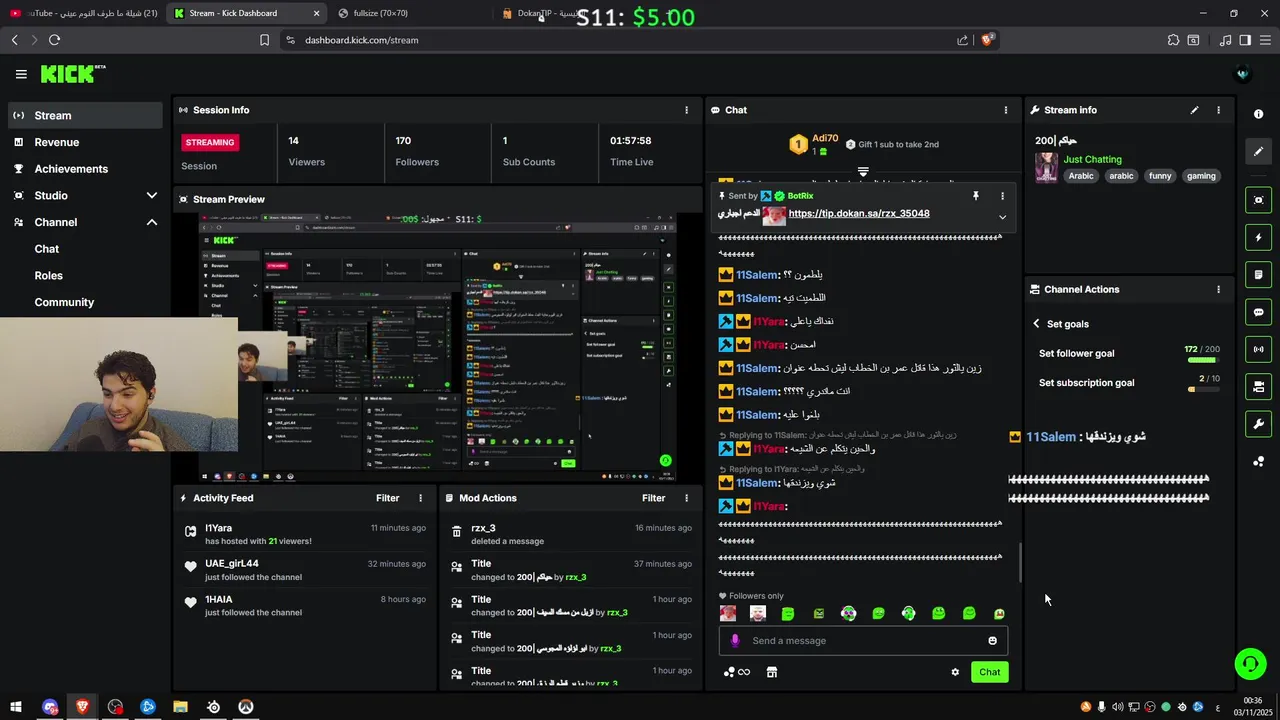Open the green support headset button
The width and height of the screenshot is (1280, 720).
(1248, 663)
